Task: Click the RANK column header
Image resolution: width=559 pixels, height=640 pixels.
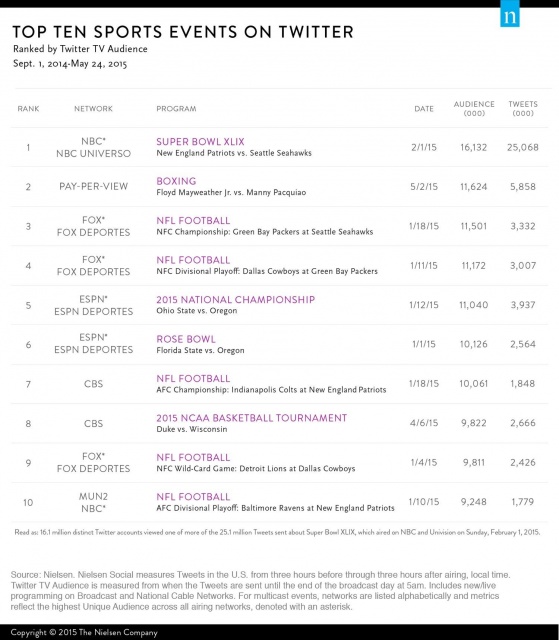Action: click(28, 109)
